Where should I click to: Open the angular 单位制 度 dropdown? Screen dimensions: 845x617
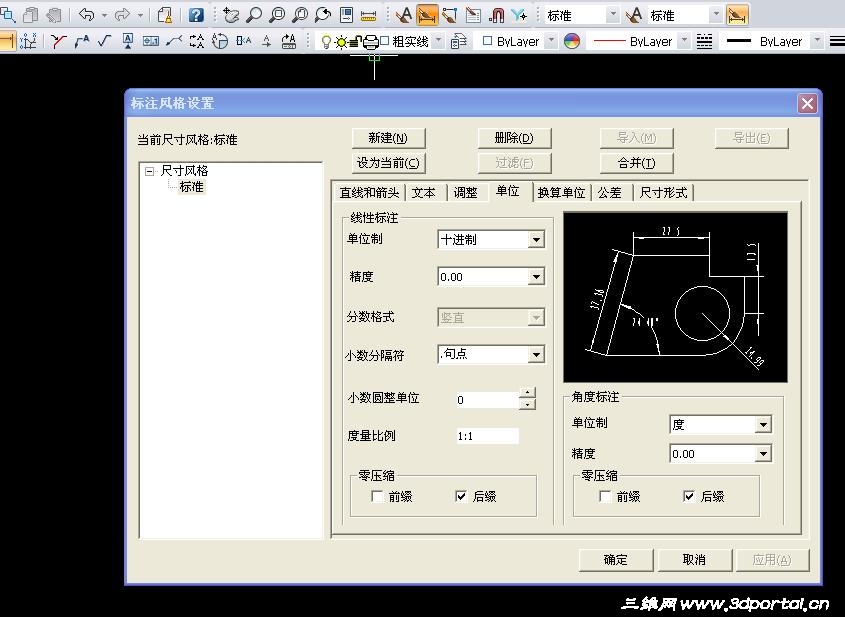[x=763, y=425]
